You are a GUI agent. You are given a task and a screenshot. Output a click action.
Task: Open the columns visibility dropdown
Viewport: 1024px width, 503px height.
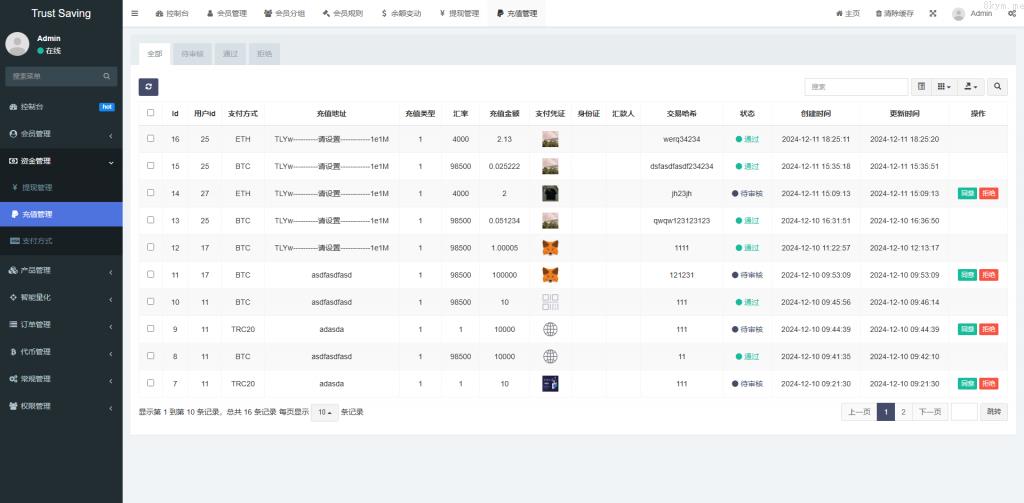click(x=945, y=87)
